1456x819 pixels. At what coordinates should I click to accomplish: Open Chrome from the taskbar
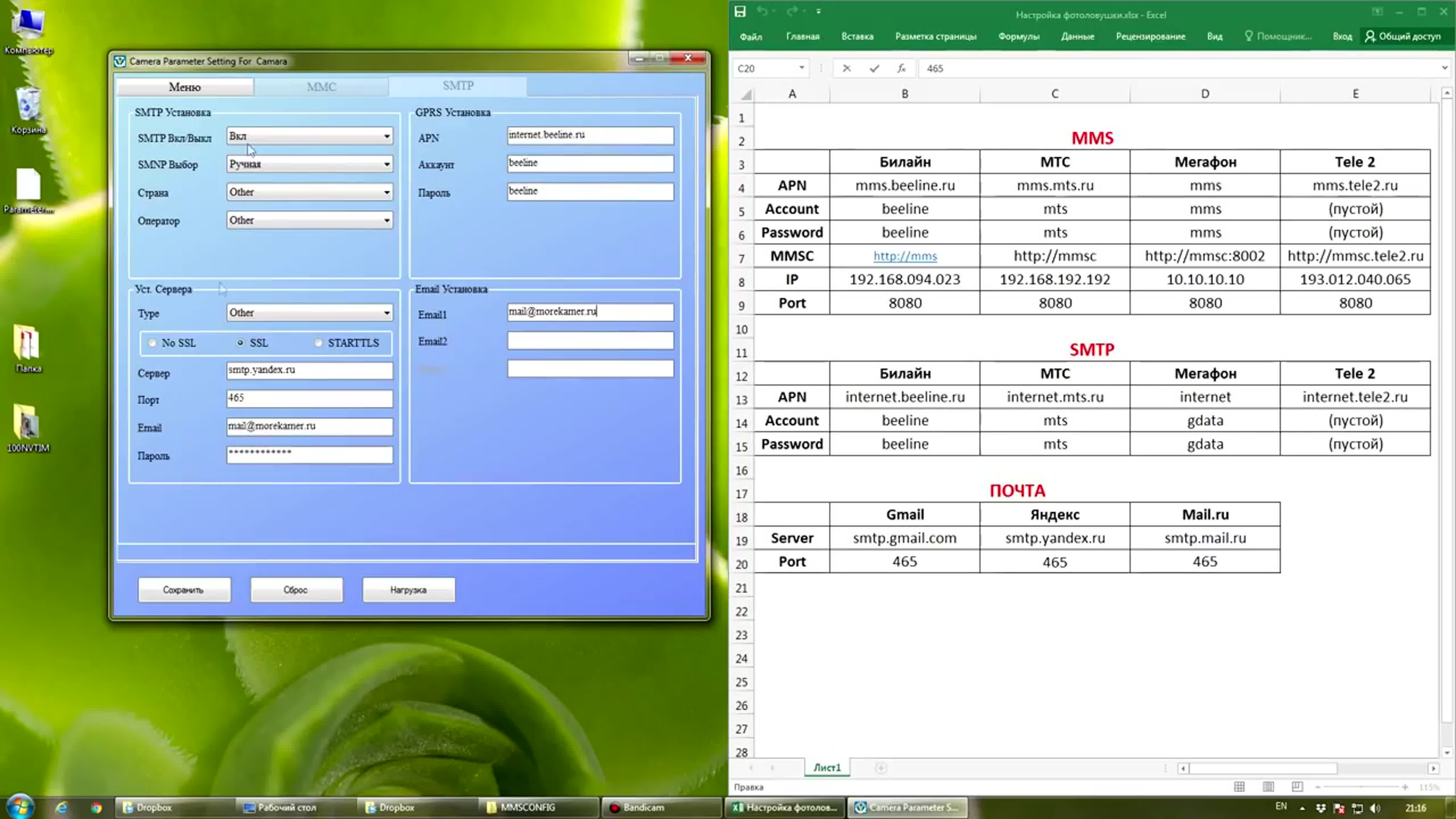(97, 808)
